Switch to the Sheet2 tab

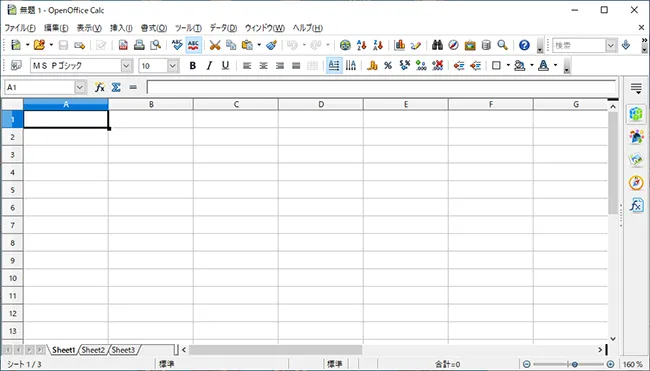[93, 350]
